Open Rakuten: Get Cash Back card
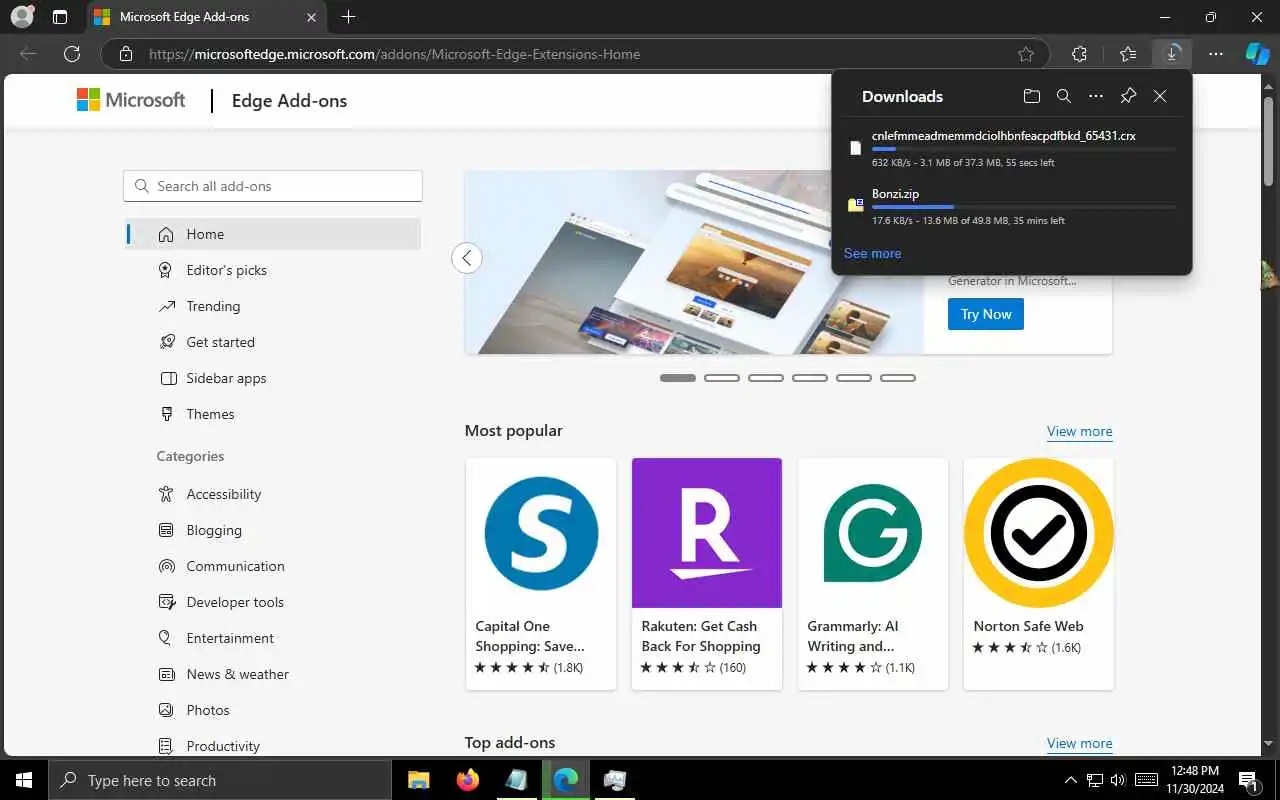 (707, 574)
